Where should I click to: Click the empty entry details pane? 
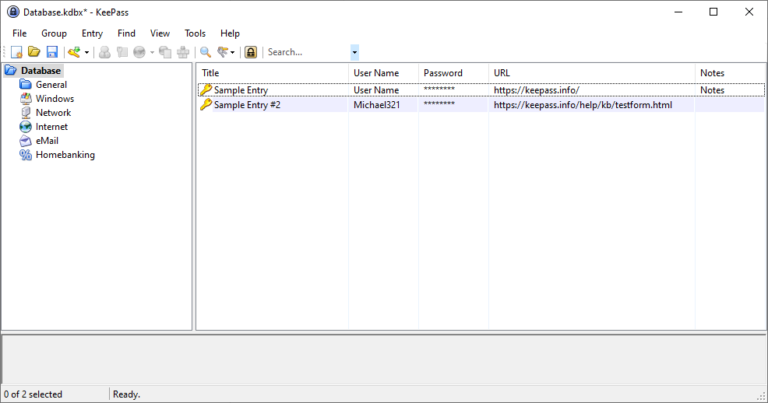[384, 359]
